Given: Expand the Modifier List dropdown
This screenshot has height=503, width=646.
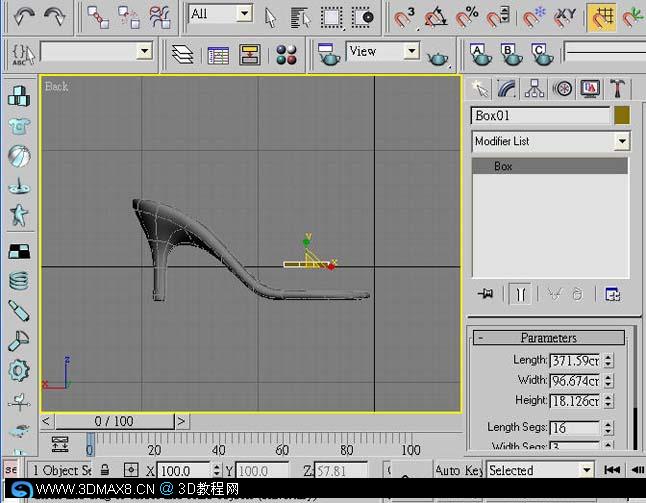Looking at the screenshot, I should coord(622,141).
